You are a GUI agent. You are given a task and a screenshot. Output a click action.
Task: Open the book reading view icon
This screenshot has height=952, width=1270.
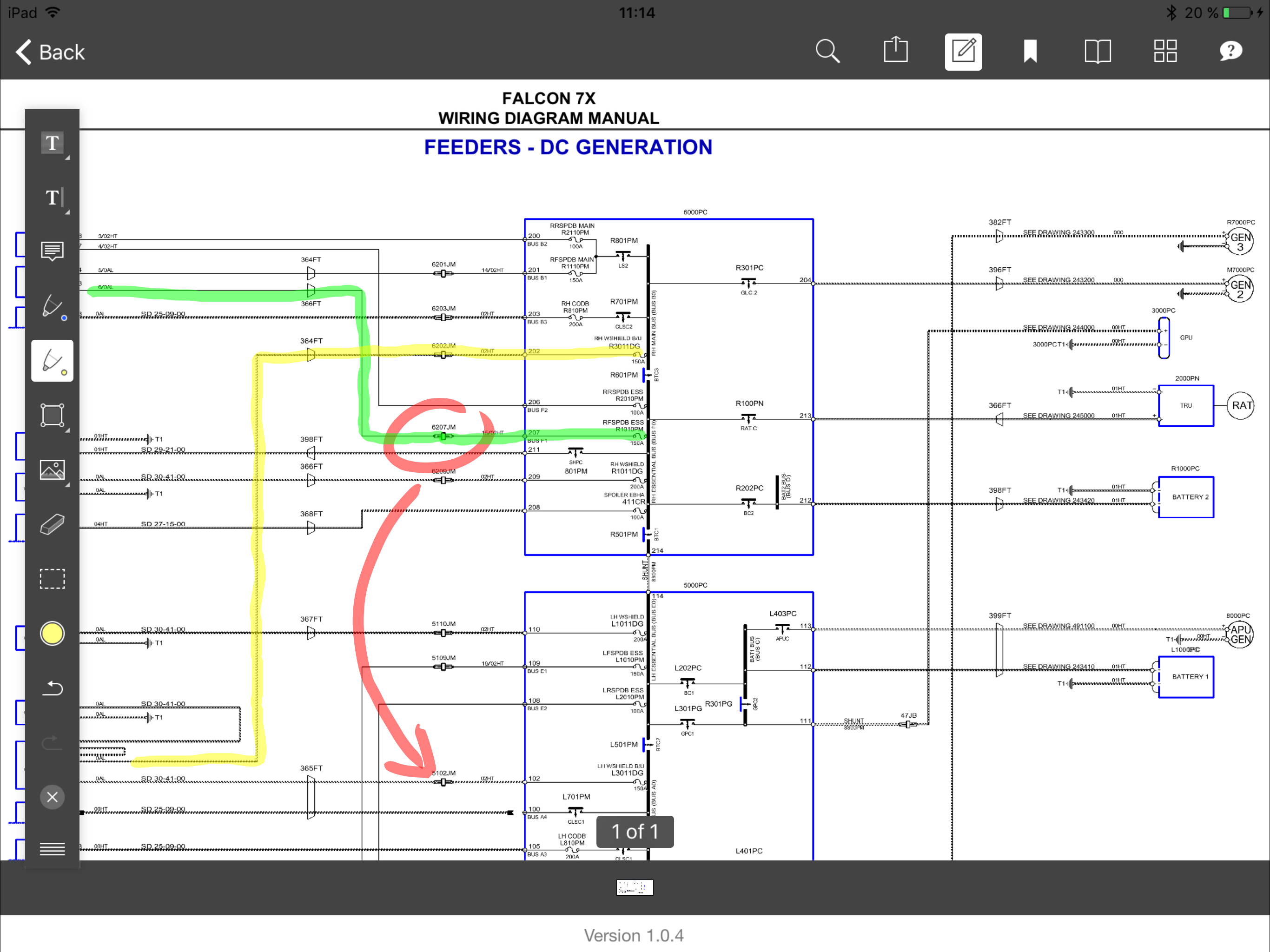(x=1097, y=52)
